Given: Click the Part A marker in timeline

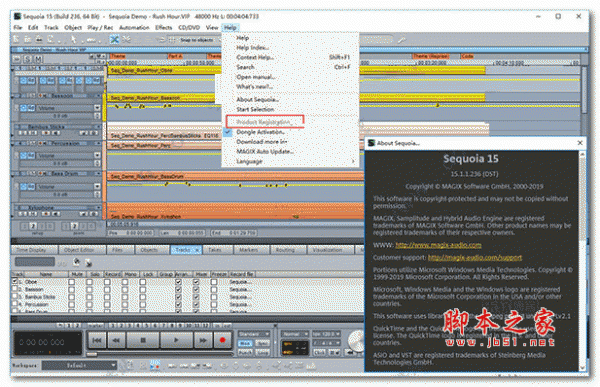Looking at the screenshot, I should click(x=175, y=56).
